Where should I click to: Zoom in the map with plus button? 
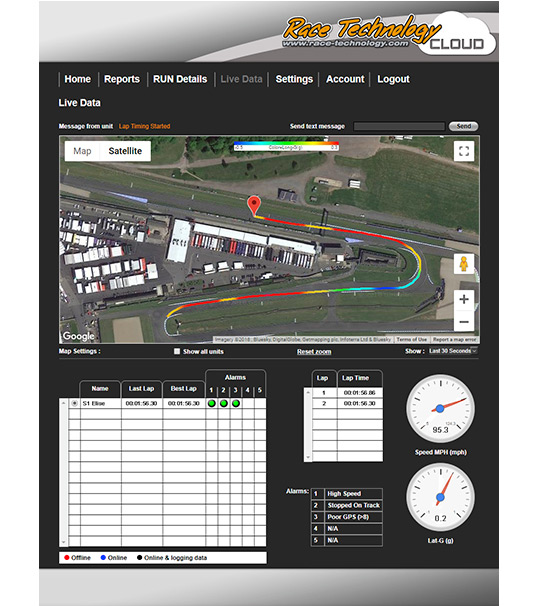(464, 300)
